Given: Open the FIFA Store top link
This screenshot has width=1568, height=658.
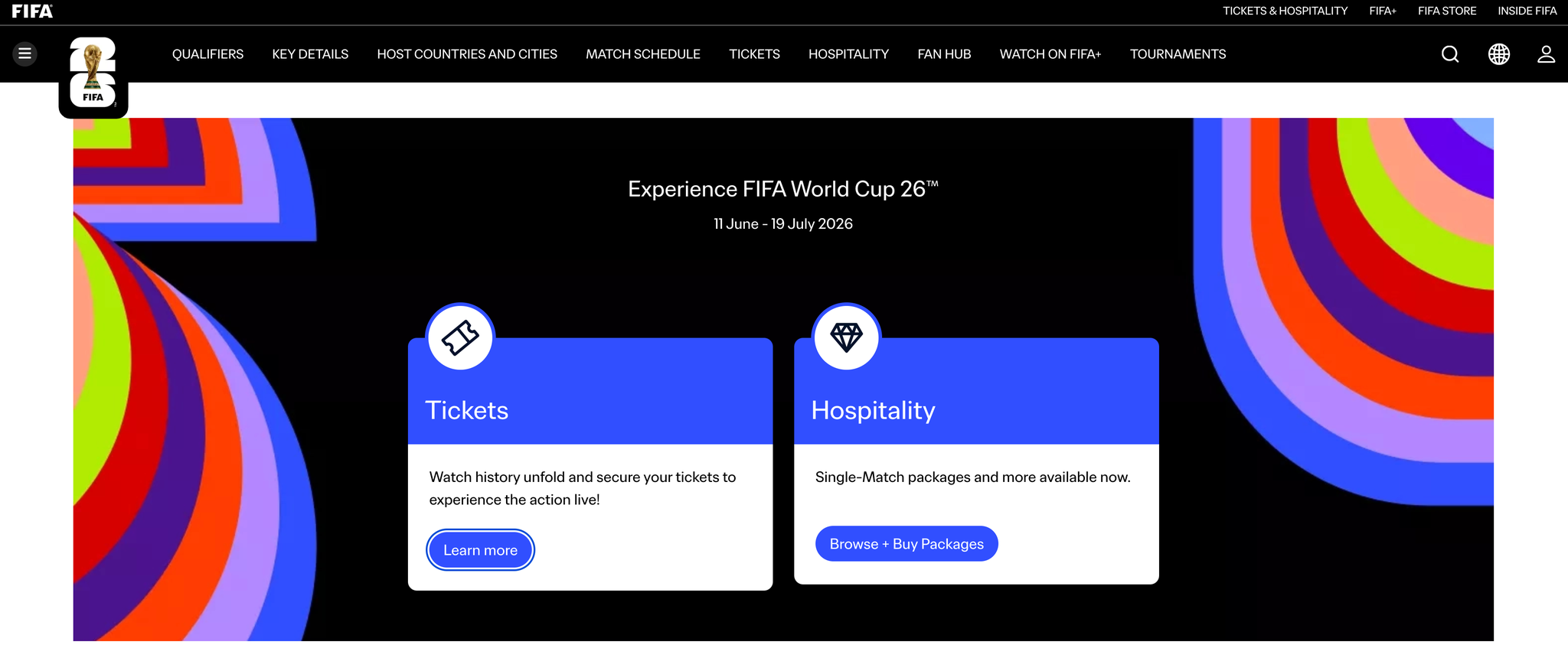Looking at the screenshot, I should pyautogui.click(x=1447, y=11).
